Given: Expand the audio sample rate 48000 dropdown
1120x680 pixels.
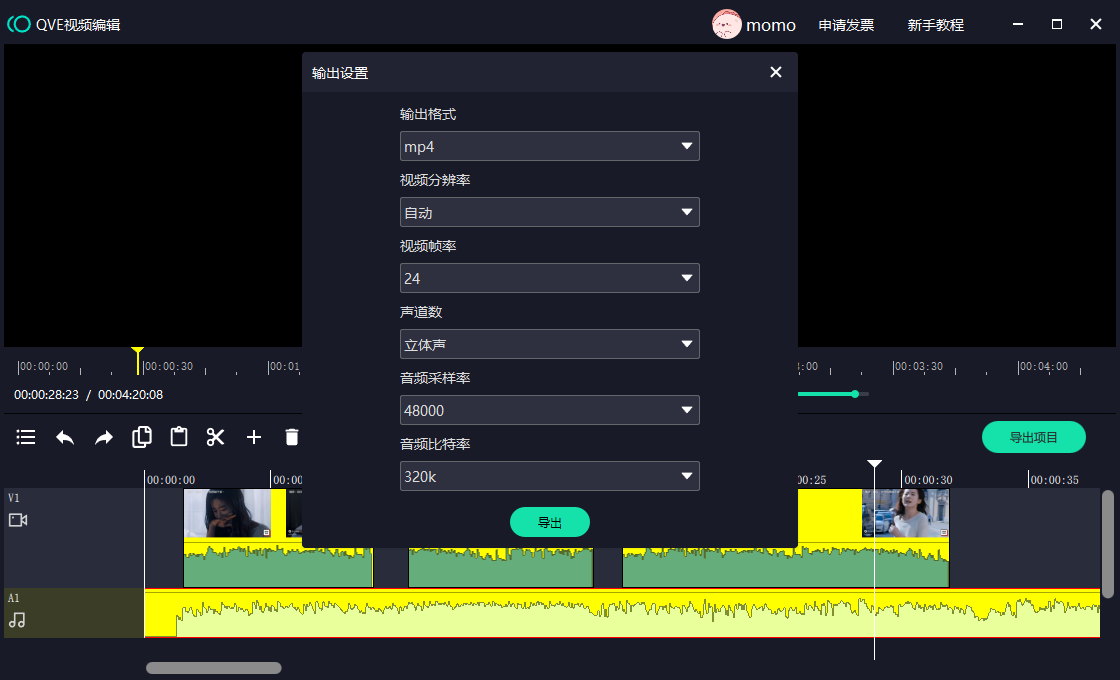Looking at the screenshot, I should pyautogui.click(x=549, y=411).
